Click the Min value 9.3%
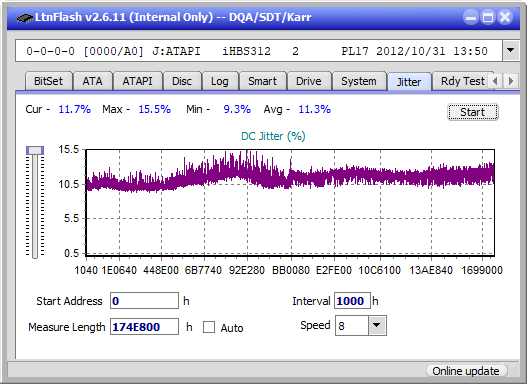 click(x=237, y=109)
